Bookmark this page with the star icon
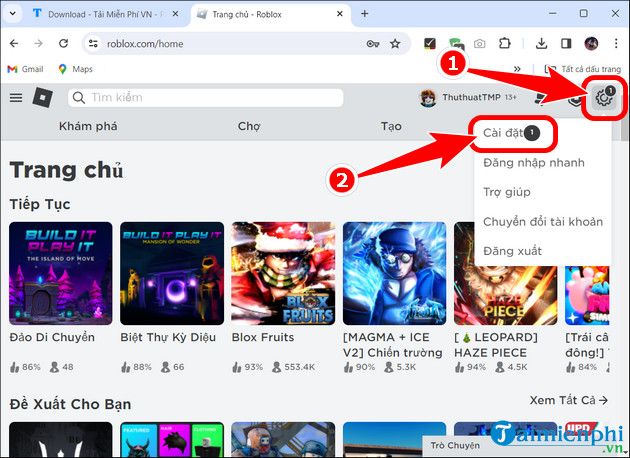The height and width of the screenshot is (458, 630). point(395,43)
